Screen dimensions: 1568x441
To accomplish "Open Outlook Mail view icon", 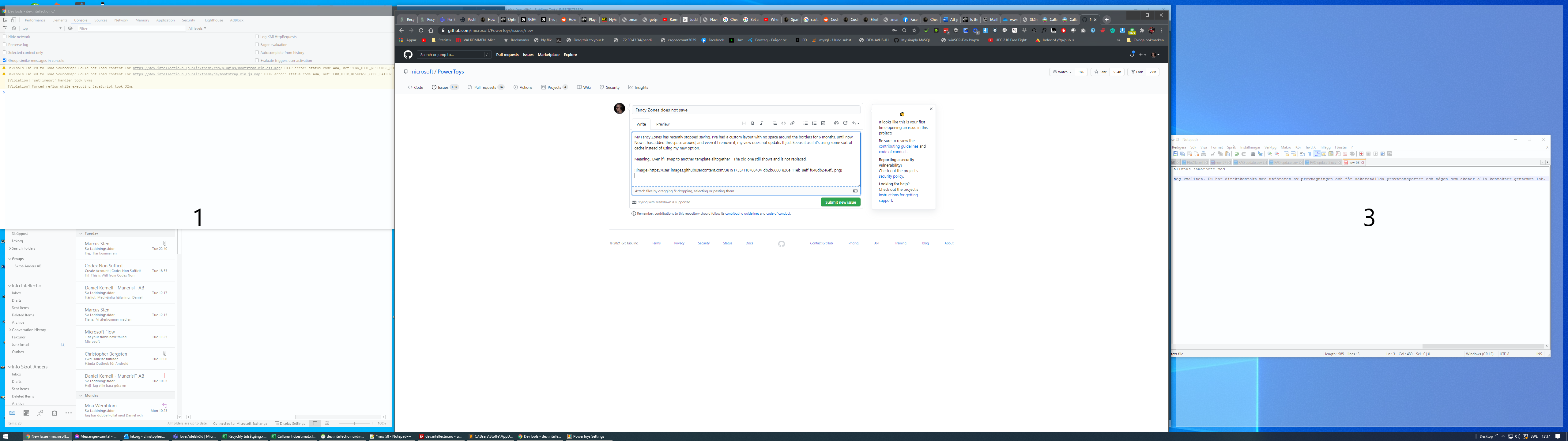I will [12, 413].
